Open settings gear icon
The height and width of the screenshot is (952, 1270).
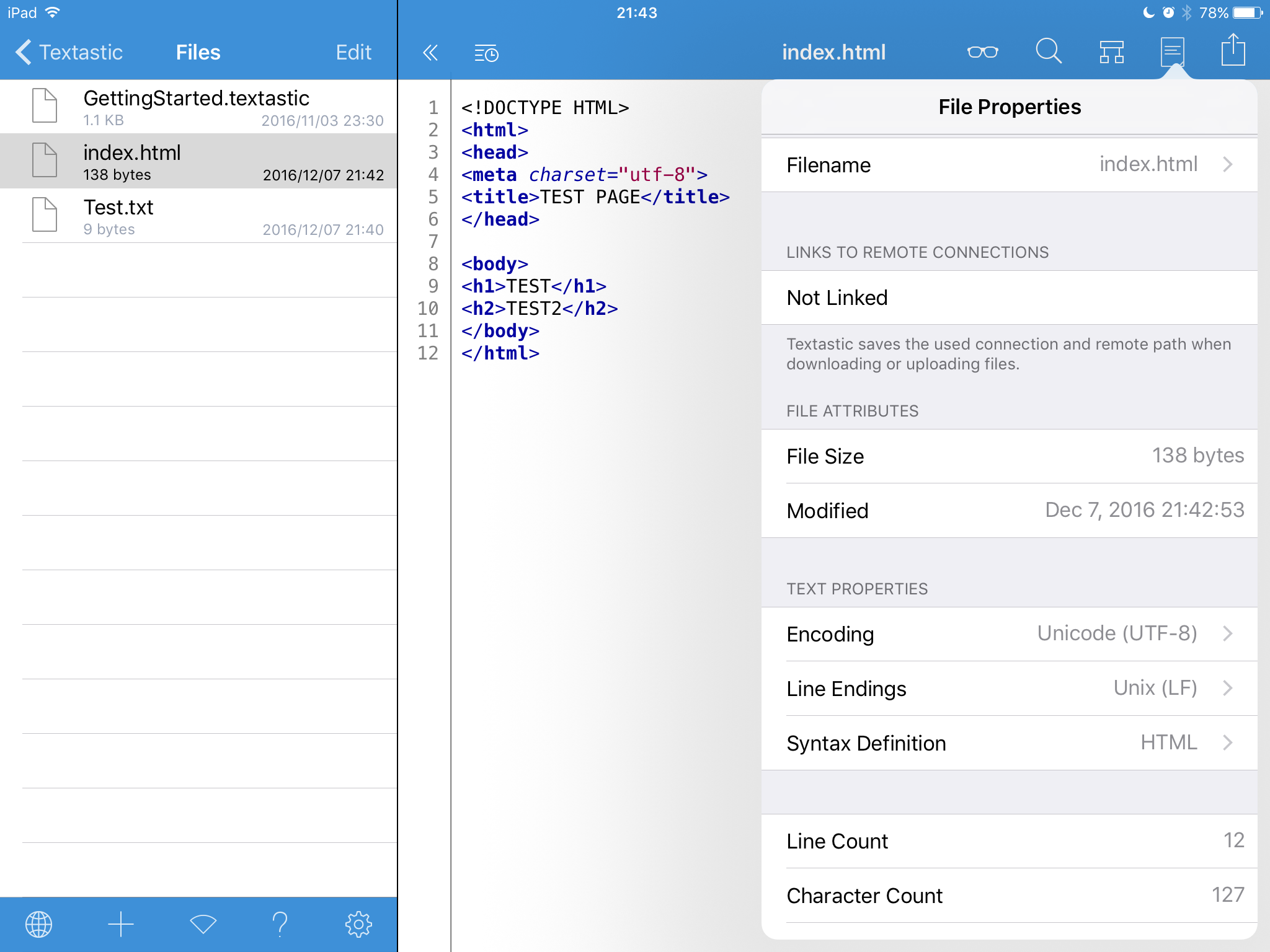coord(358,924)
